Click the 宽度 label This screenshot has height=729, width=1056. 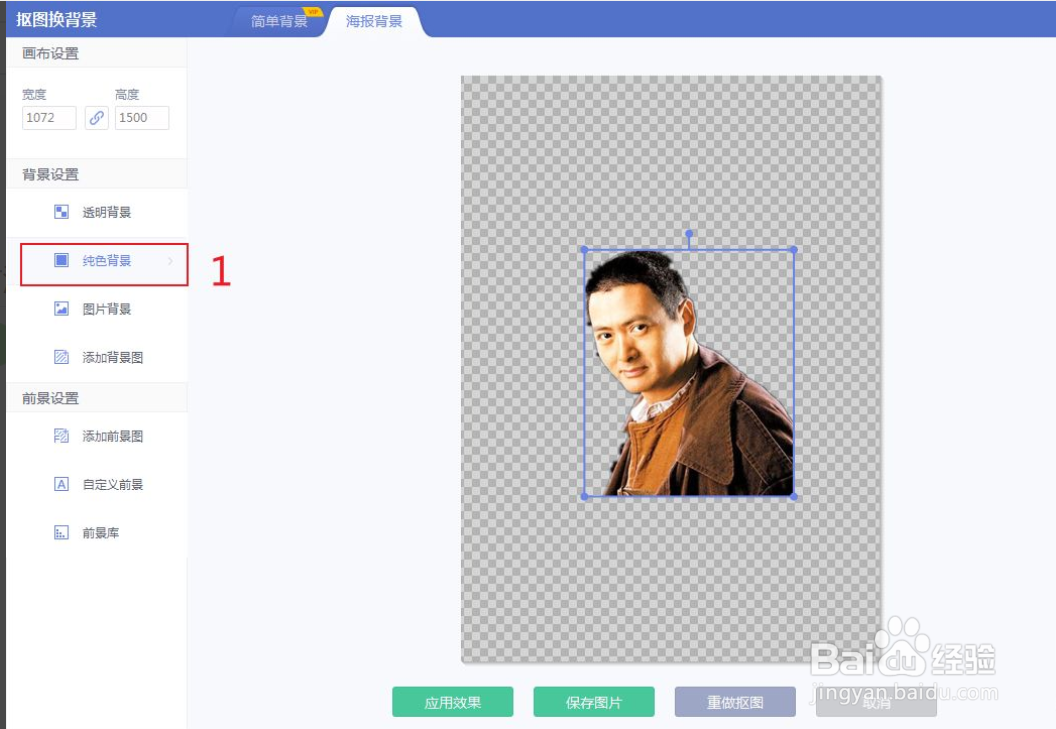coord(34,94)
